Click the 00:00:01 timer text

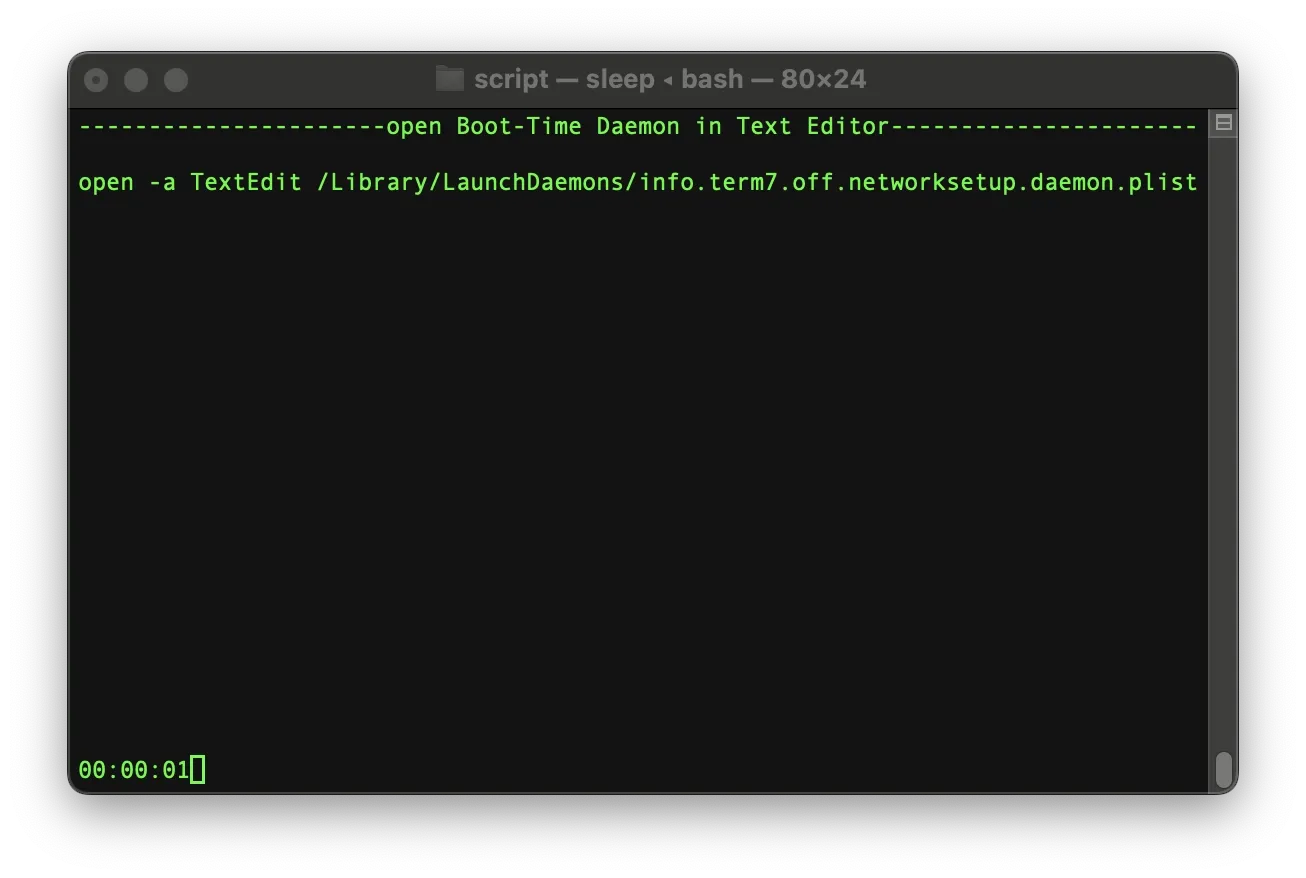click(x=134, y=770)
